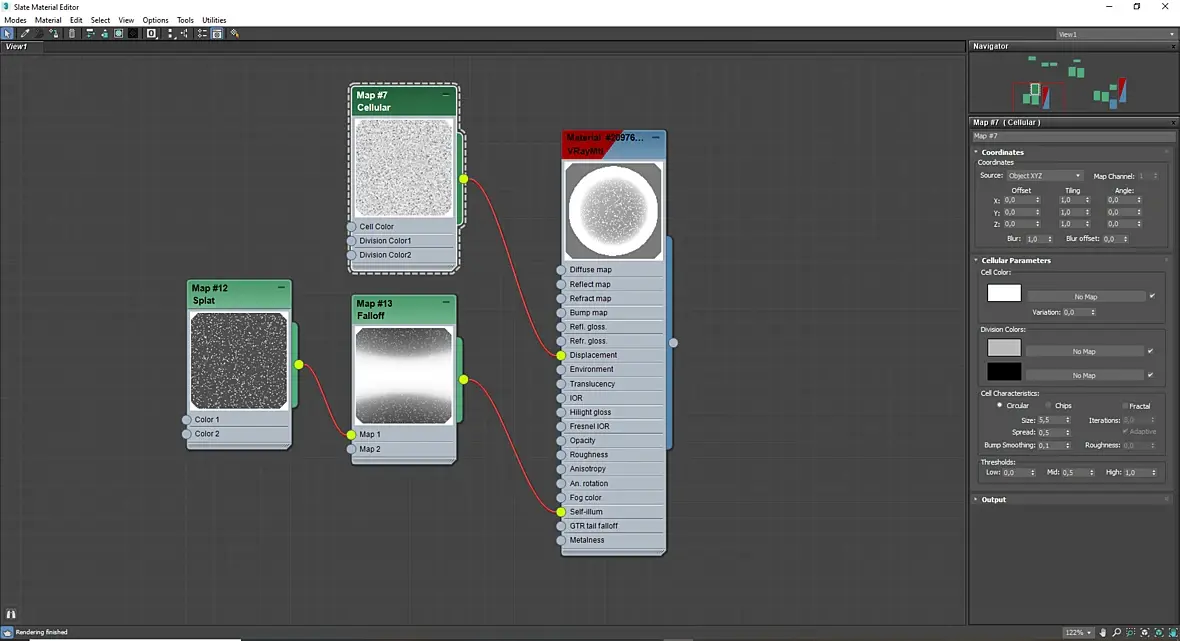Open the Material menu

48,20
